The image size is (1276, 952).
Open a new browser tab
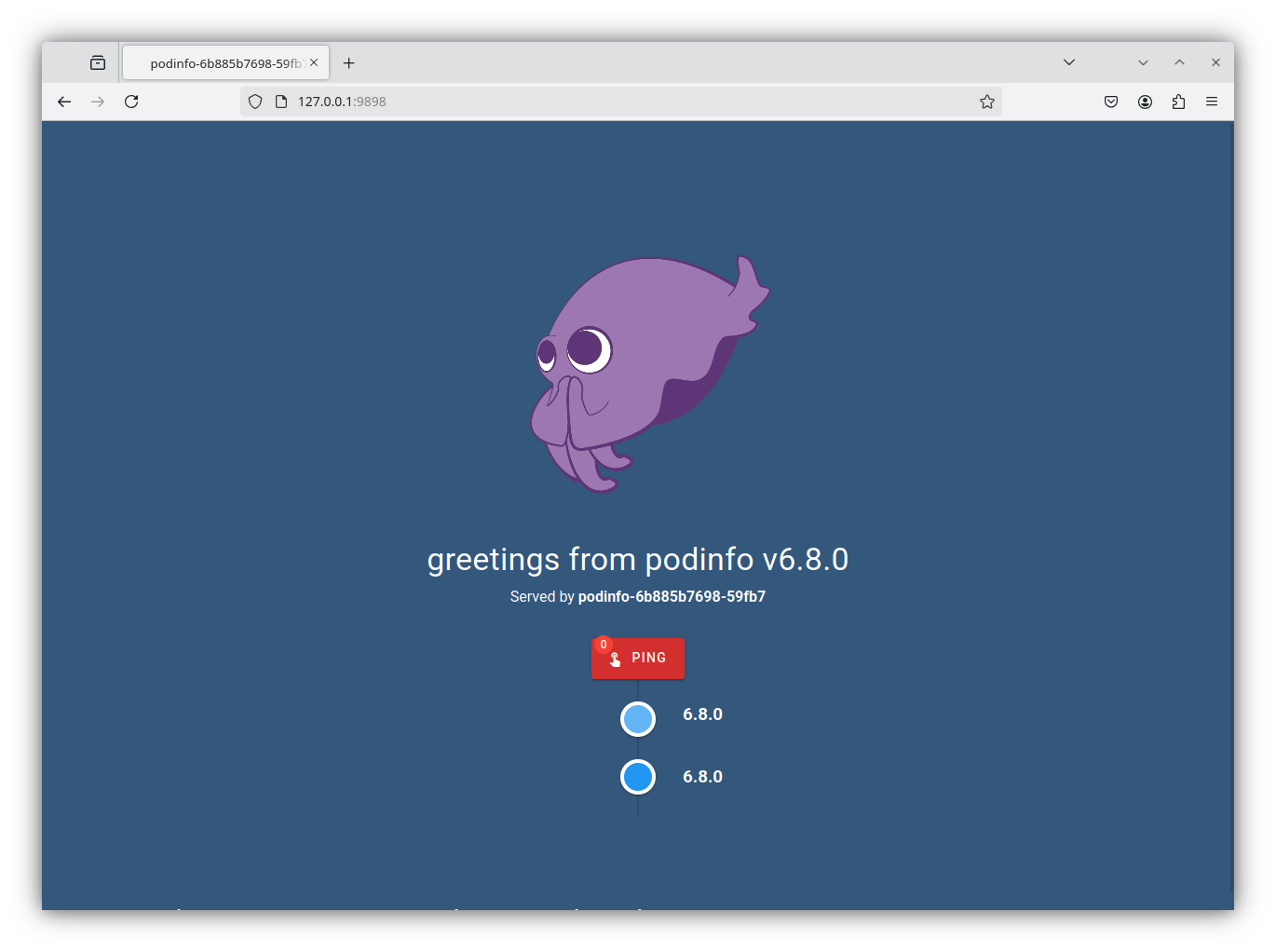tap(349, 62)
